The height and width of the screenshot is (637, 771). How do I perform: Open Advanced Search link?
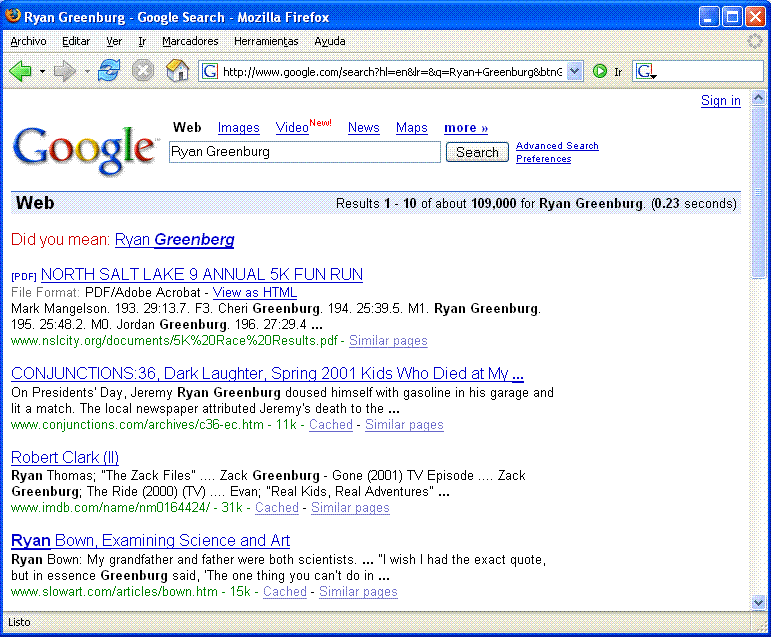[x=557, y=146]
